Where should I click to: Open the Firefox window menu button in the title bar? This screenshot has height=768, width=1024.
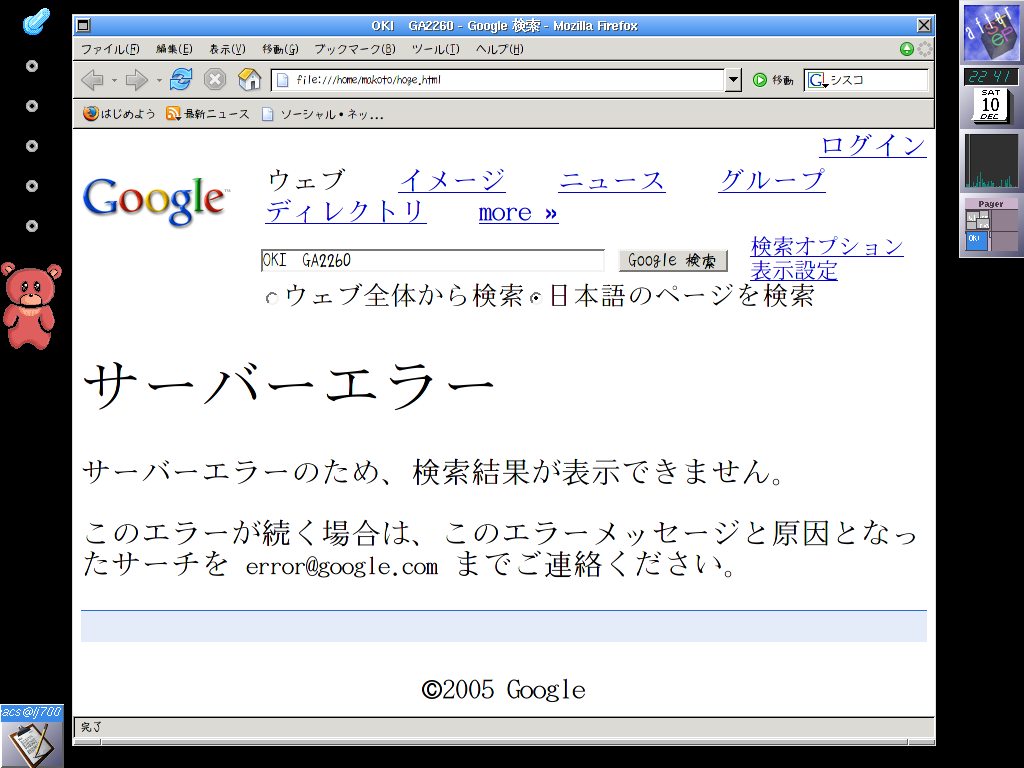coord(83,25)
